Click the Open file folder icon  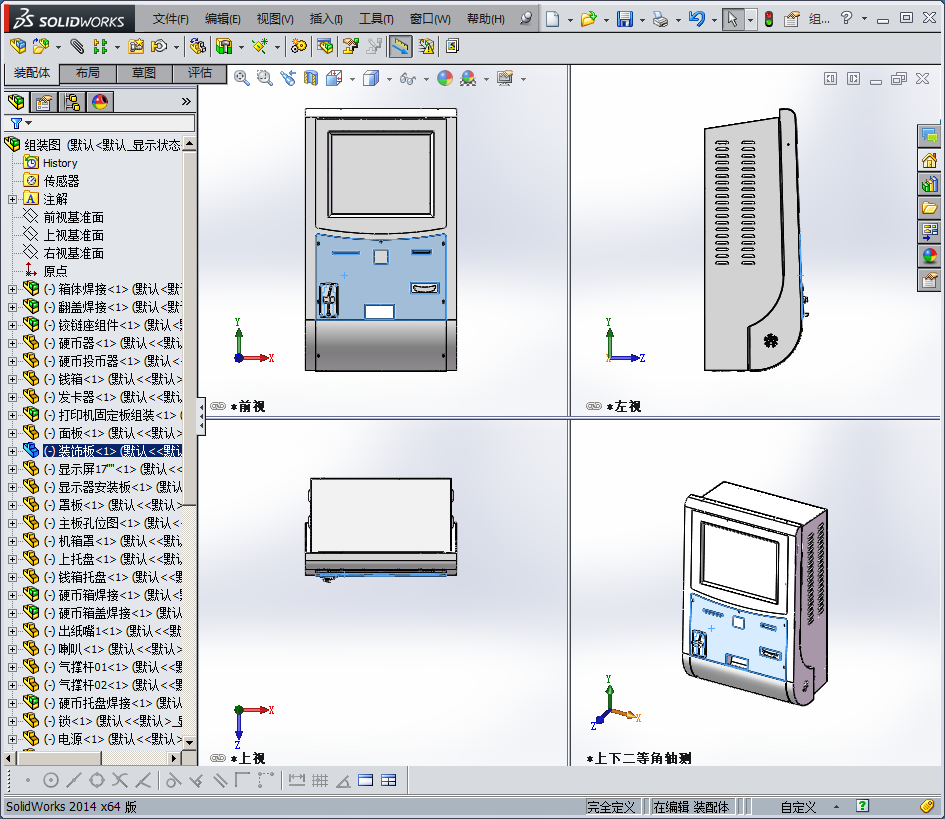click(x=588, y=19)
